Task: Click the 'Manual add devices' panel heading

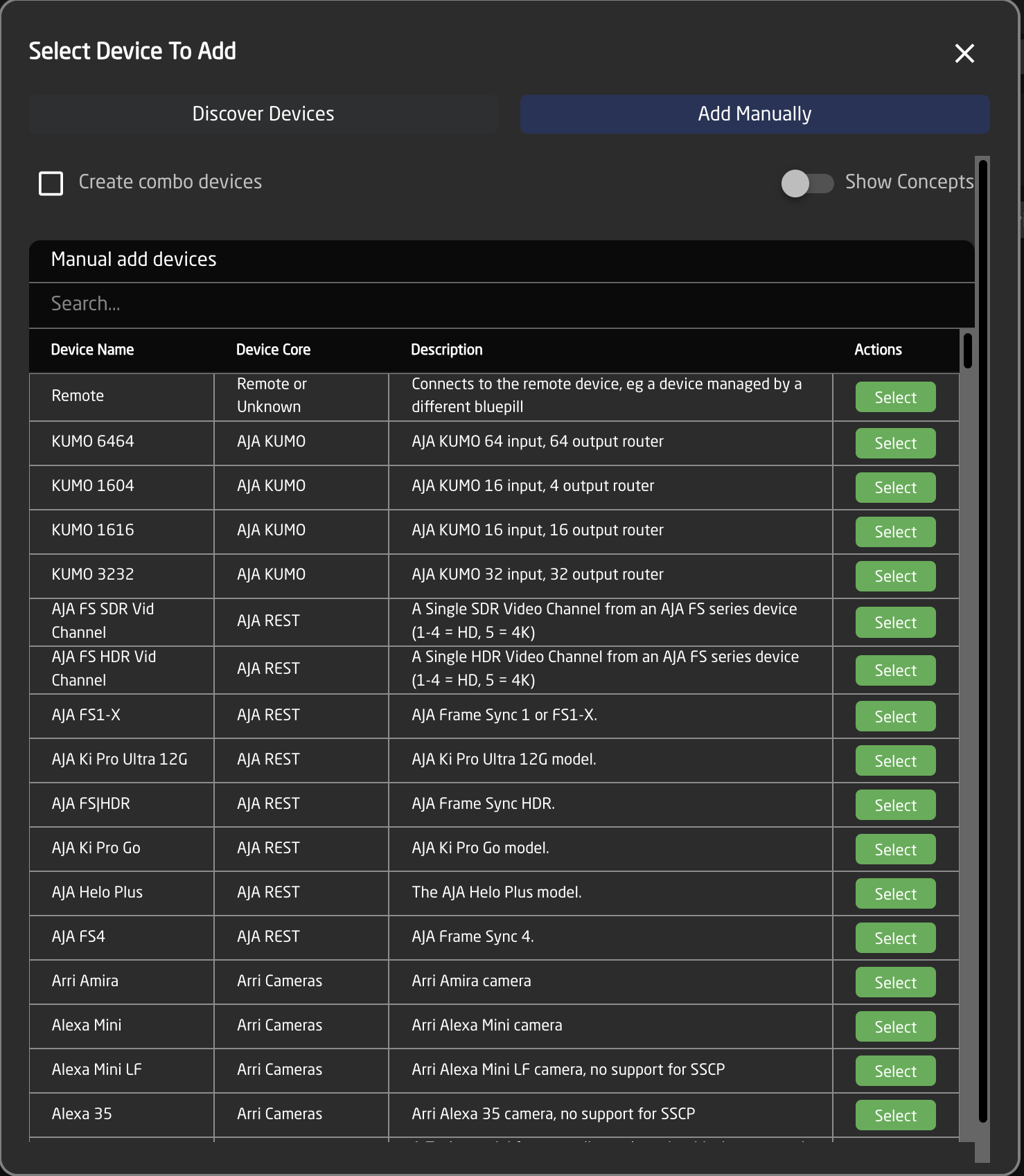Action: (134, 260)
